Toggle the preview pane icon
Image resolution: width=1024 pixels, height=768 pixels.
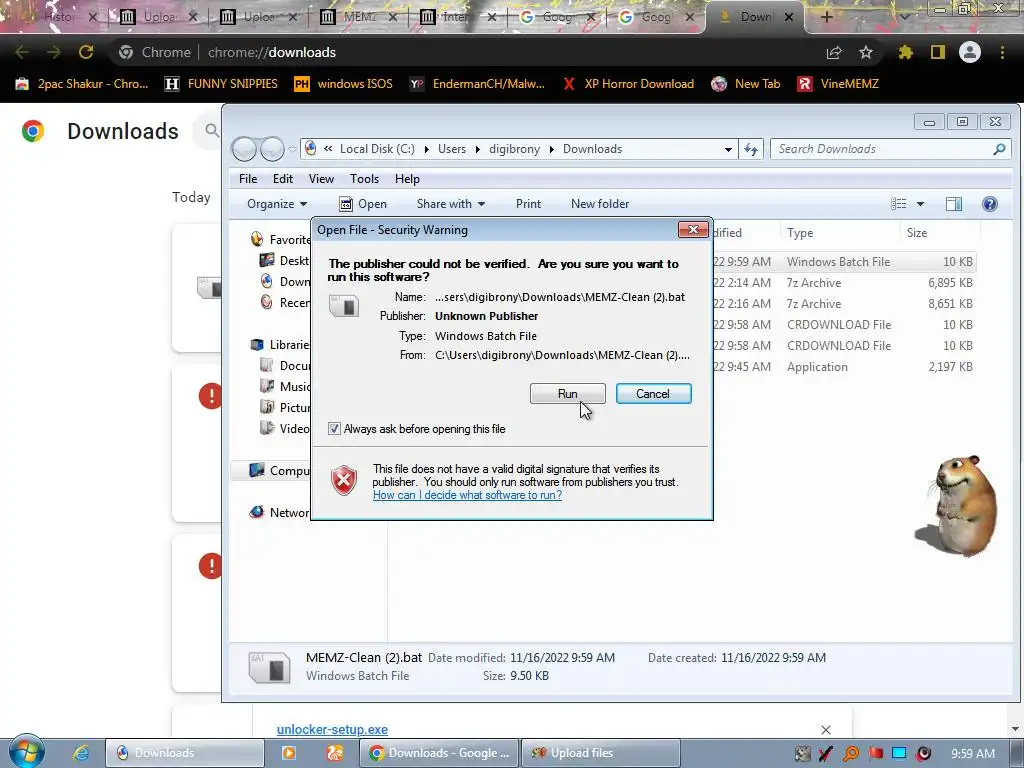click(953, 204)
